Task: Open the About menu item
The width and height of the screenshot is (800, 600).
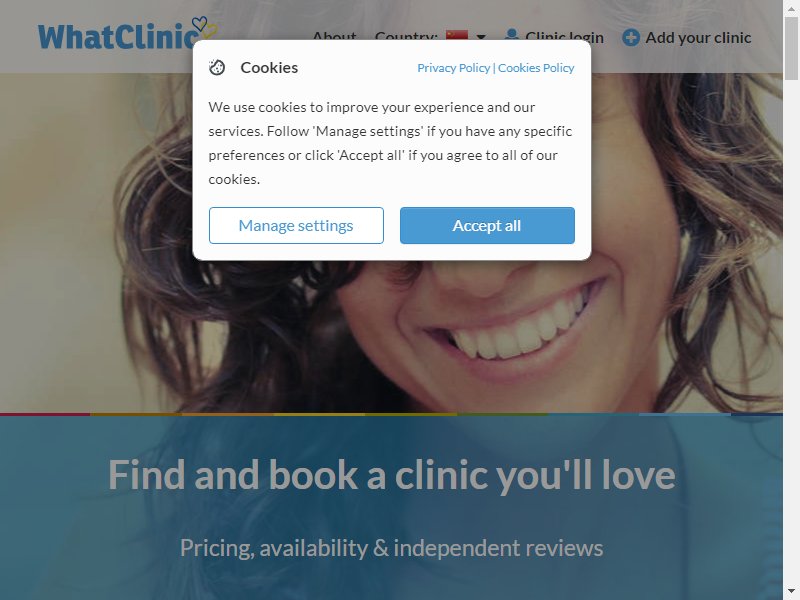Action: (335, 35)
